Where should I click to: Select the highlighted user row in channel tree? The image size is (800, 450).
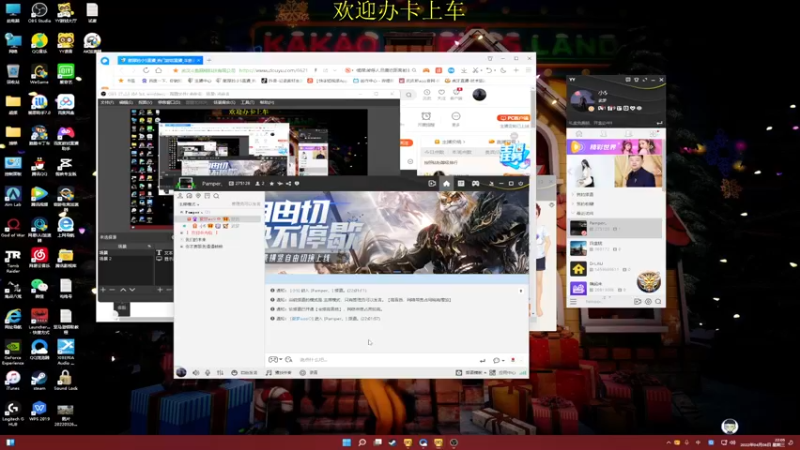[x=218, y=219]
